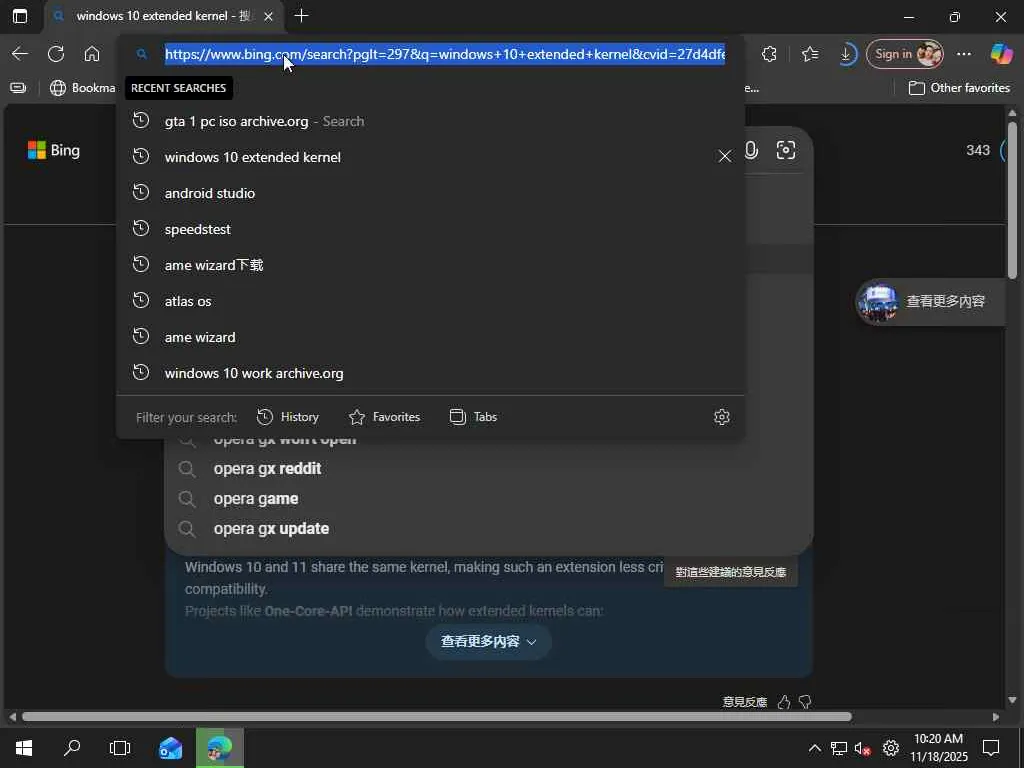The image size is (1024, 768).
Task: Filter search by Tabs
Action: pyautogui.click(x=473, y=417)
